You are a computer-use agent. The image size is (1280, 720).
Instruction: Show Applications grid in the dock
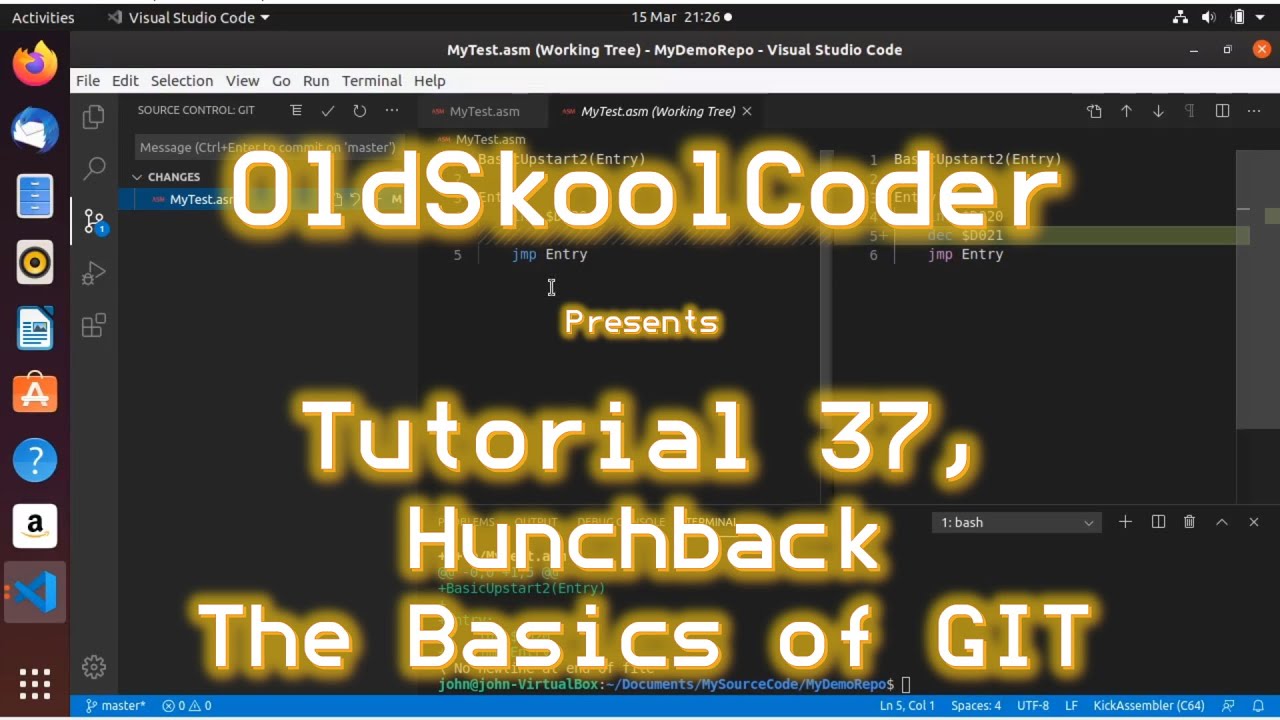(35, 684)
